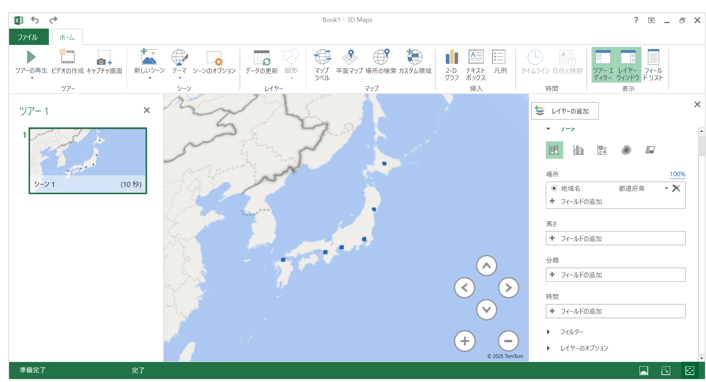Choose the bubble chart type
The height and width of the screenshot is (382, 706).
pyautogui.click(x=602, y=150)
